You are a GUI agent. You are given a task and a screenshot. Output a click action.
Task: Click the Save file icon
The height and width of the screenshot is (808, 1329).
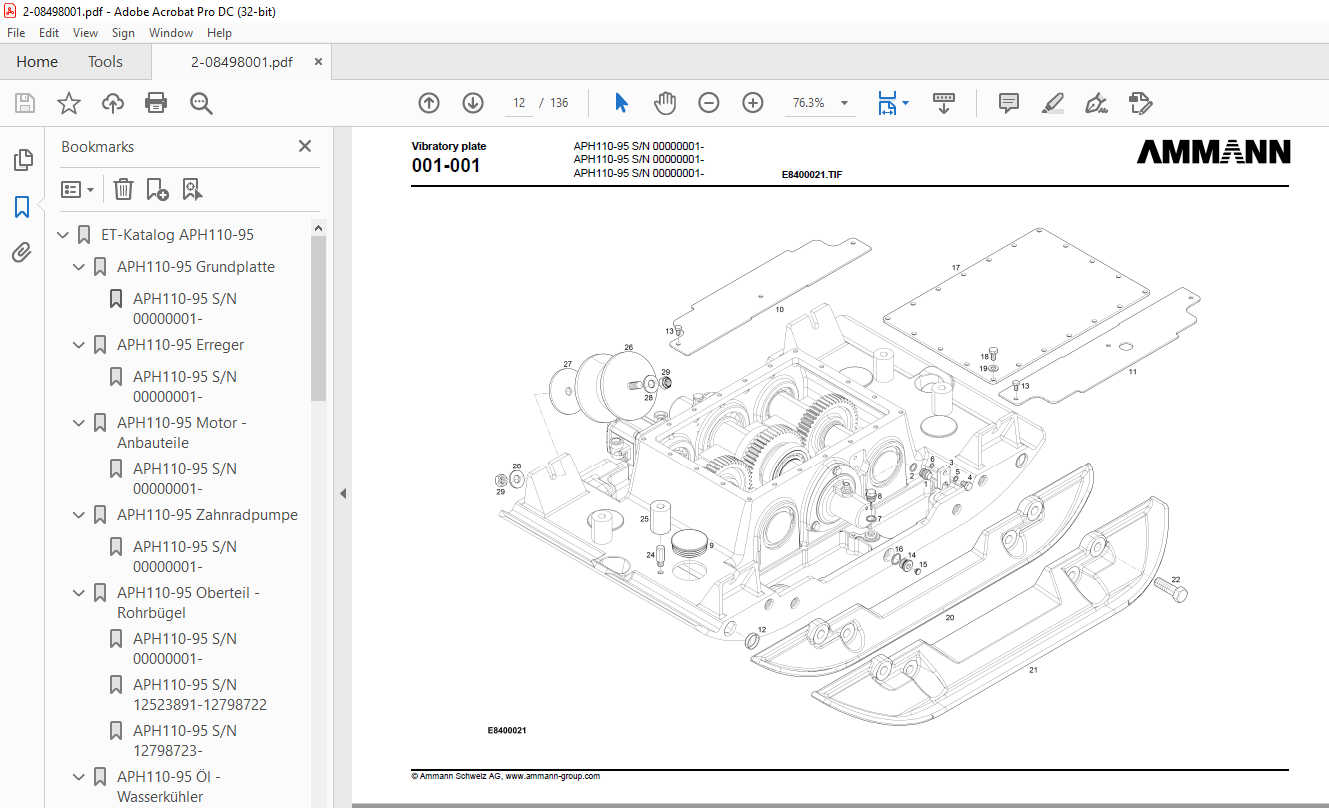pos(25,103)
